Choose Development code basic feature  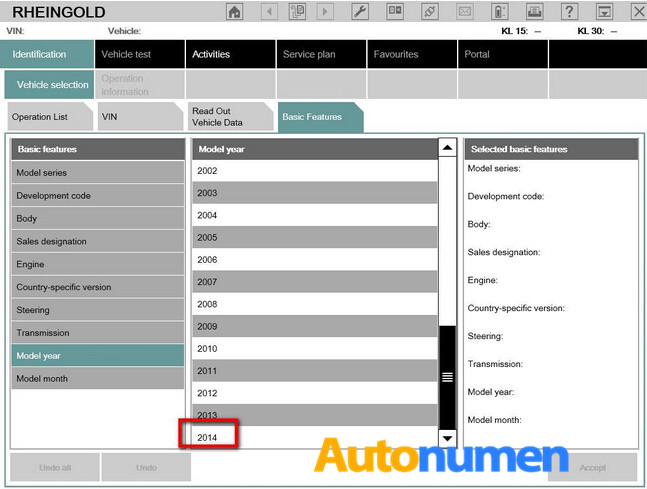[x=98, y=196]
